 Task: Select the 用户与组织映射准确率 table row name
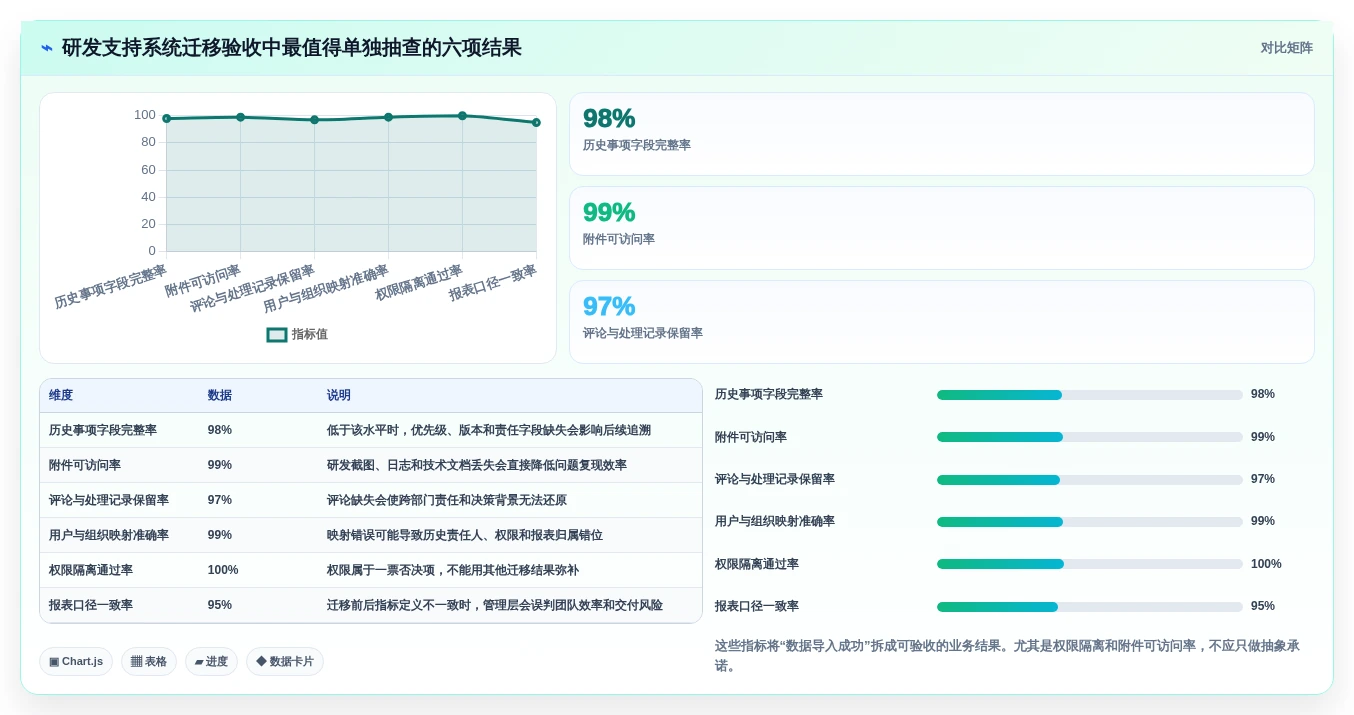coord(109,535)
